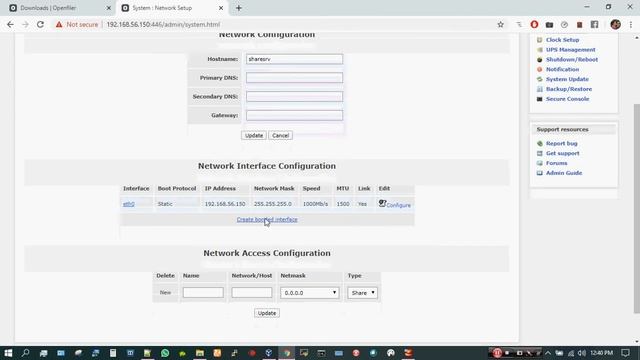This screenshot has height=360, width=640.
Task: Click the page vertical scrollbar
Action: point(637,208)
